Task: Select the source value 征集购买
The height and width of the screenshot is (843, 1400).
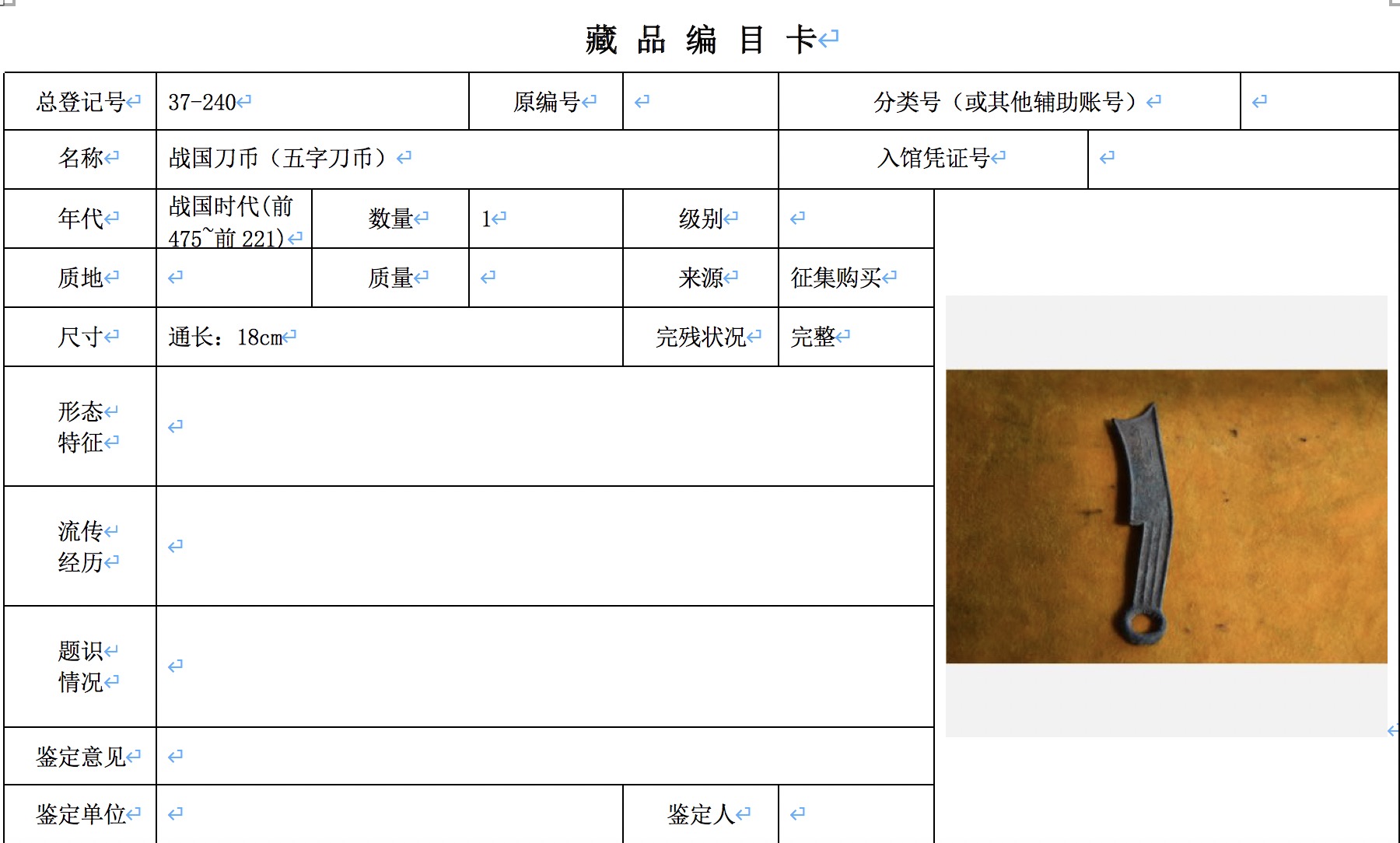Action: click(x=836, y=278)
